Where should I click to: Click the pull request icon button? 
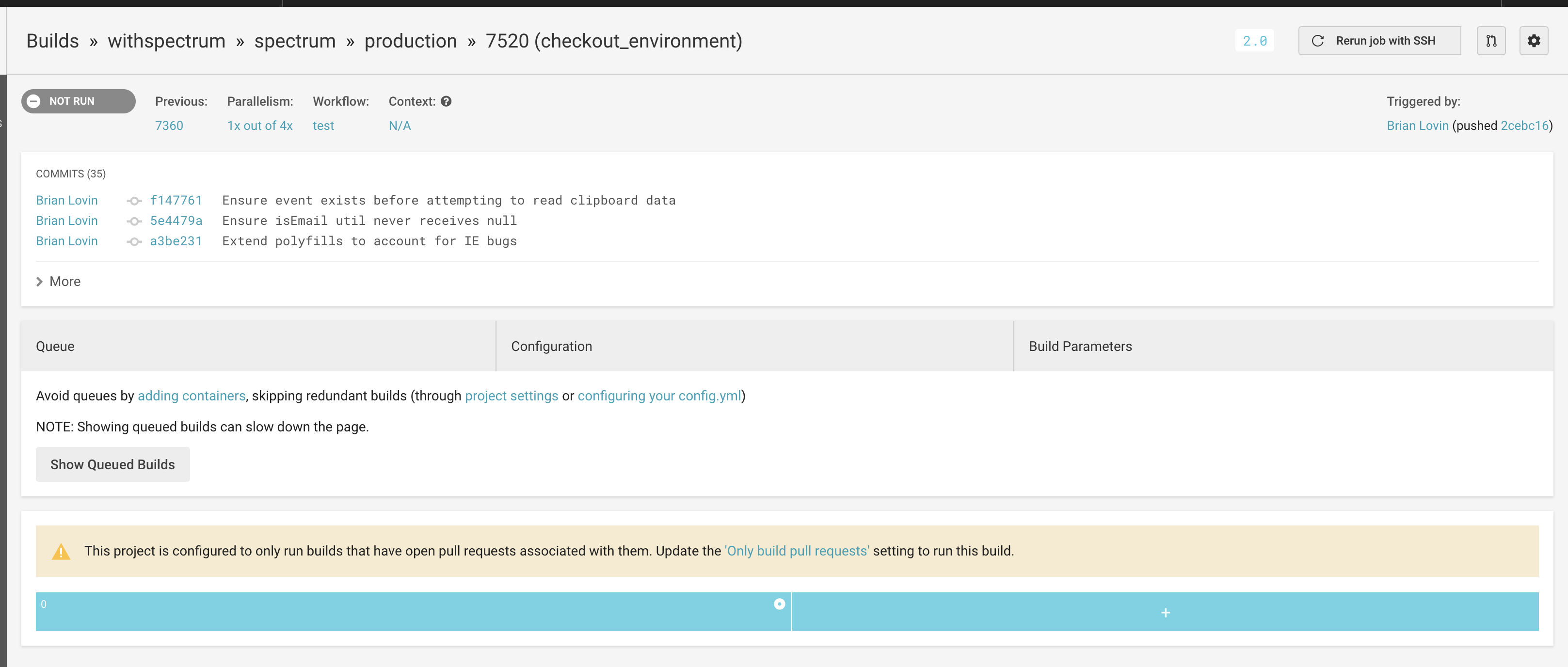pos(1491,41)
